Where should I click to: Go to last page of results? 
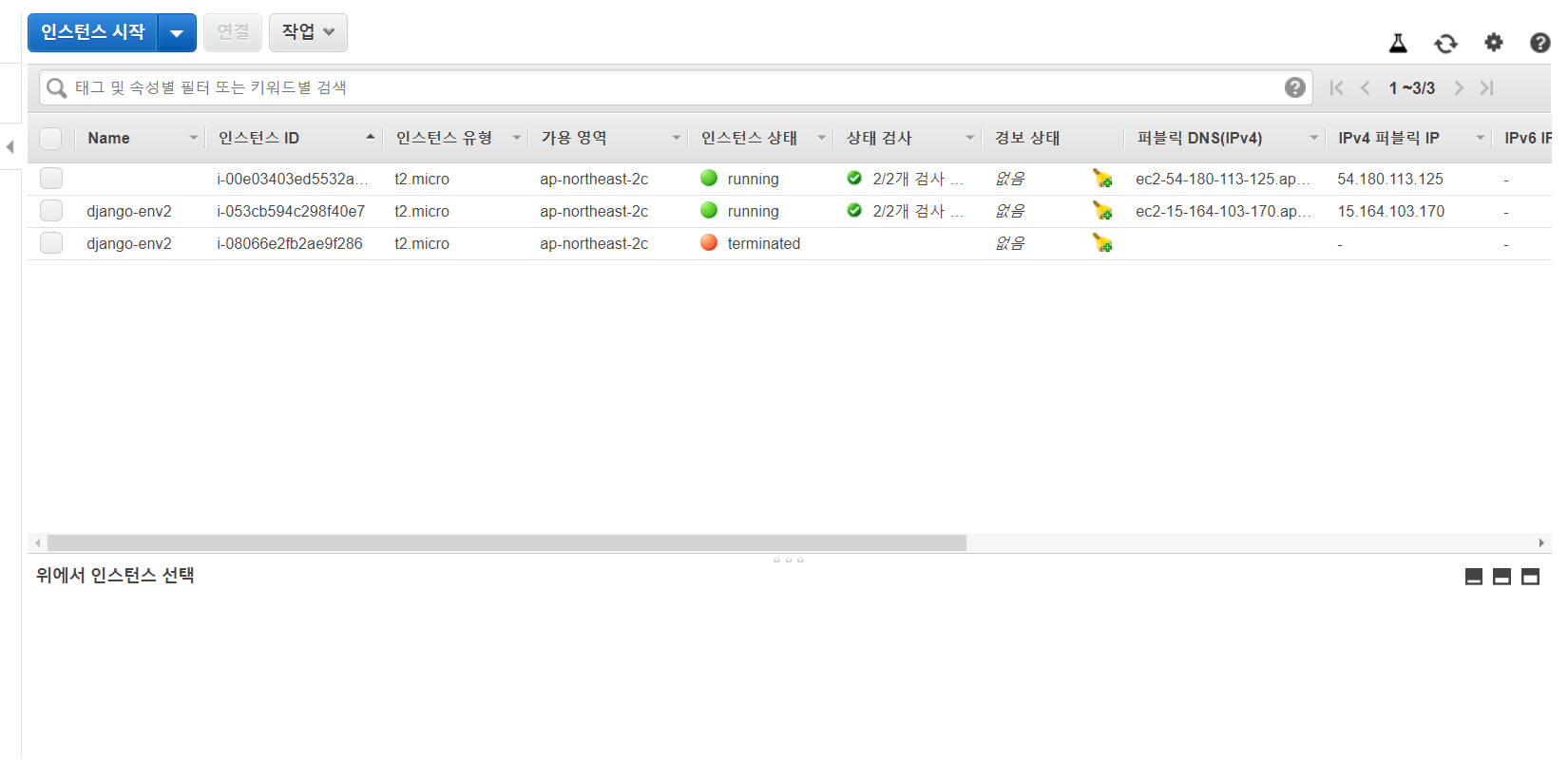pos(1487,87)
